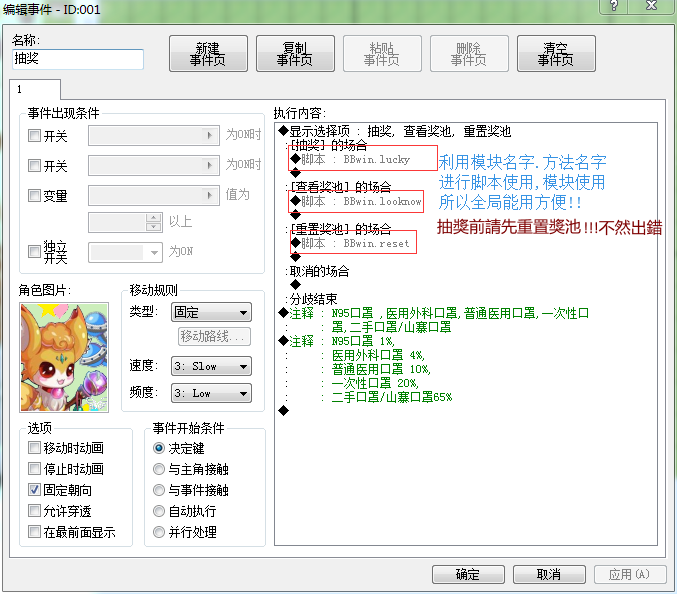The image size is (677, 594).
Task: Click the 应用(A) button
Action: [630, 574]
